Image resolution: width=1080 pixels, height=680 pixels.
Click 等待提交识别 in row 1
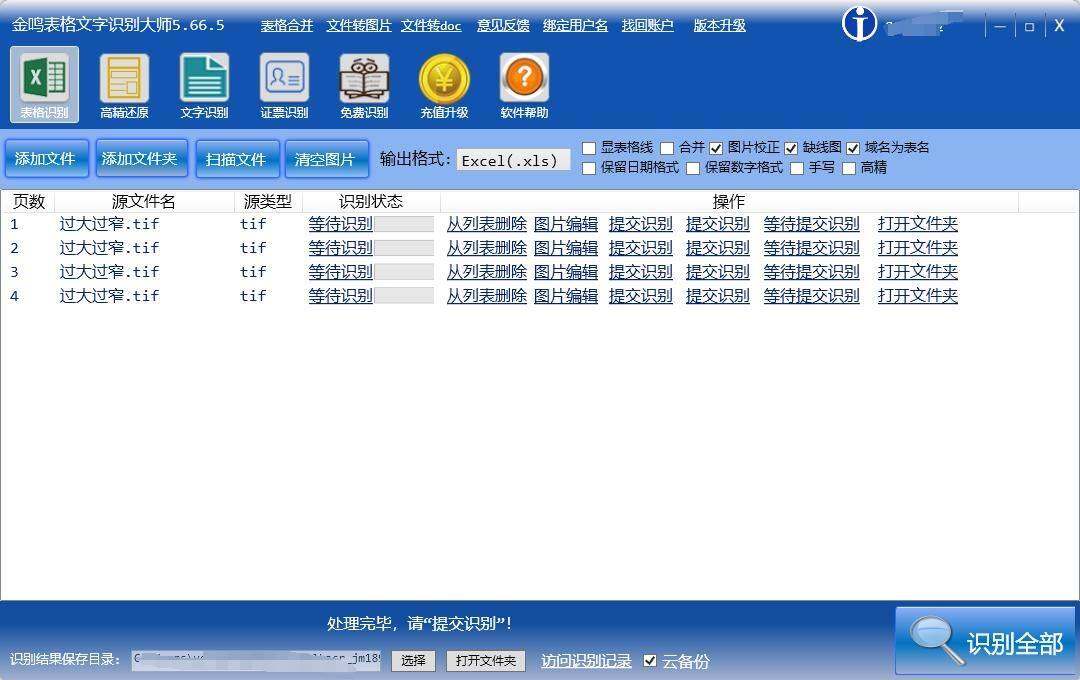[811, 224]
